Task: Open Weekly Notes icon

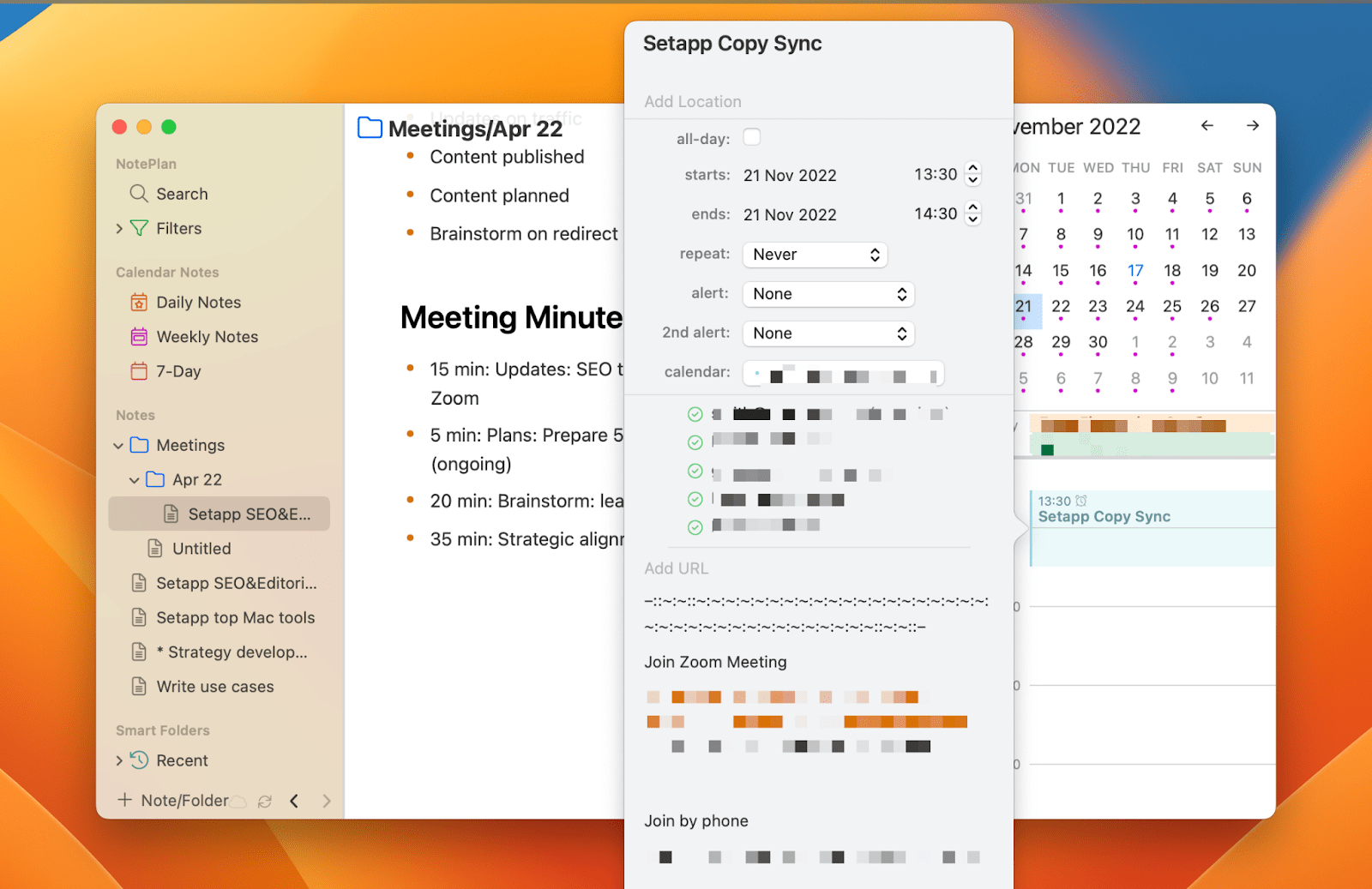Action: pyautogui.click(x=139, y=337)
